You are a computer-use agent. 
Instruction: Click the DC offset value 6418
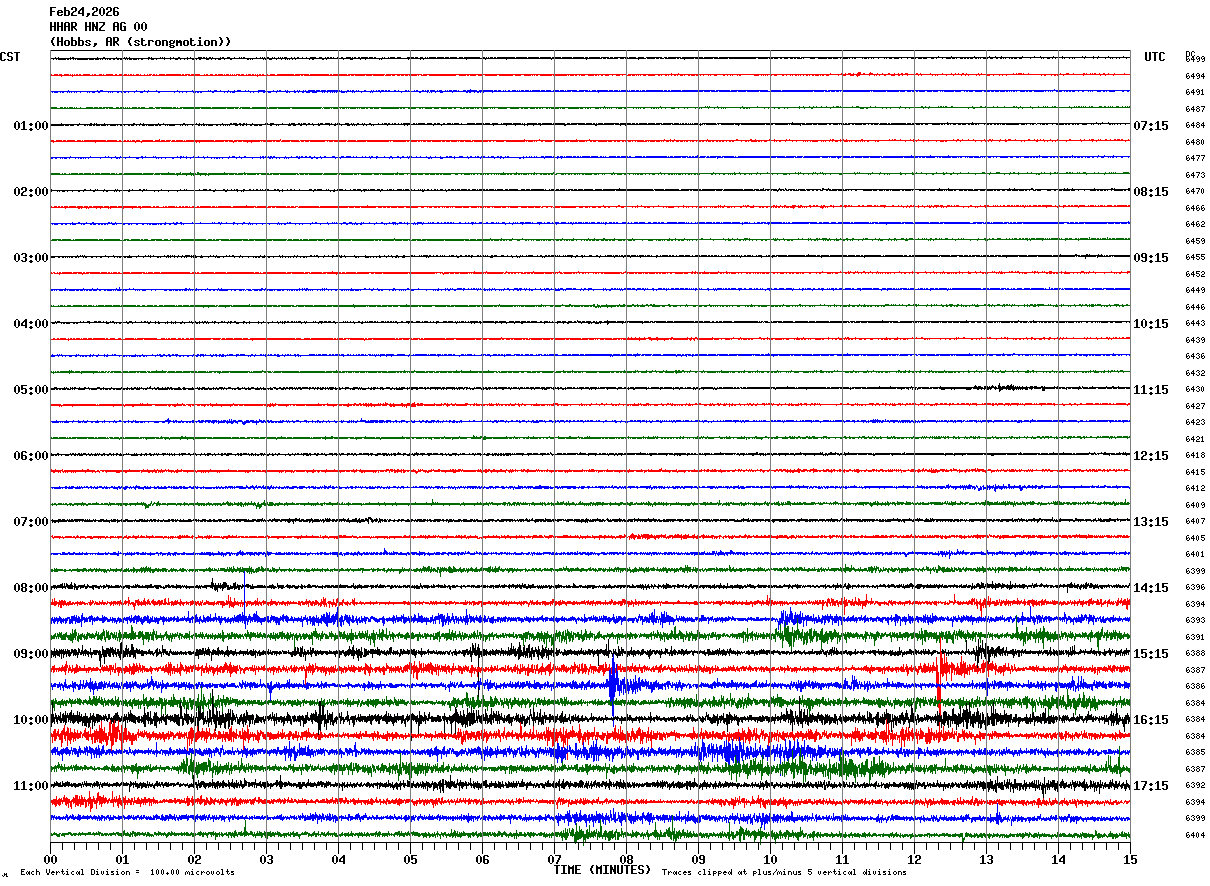pyautogui.click(x=1195, y=455)
